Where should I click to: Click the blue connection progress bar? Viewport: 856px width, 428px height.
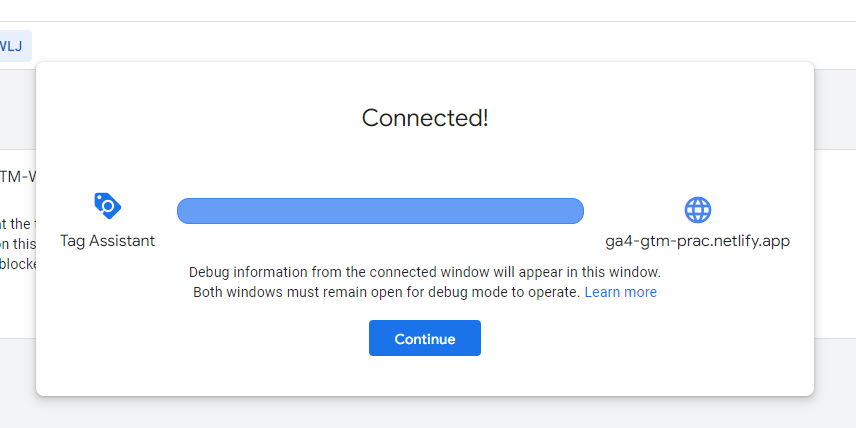381,211
